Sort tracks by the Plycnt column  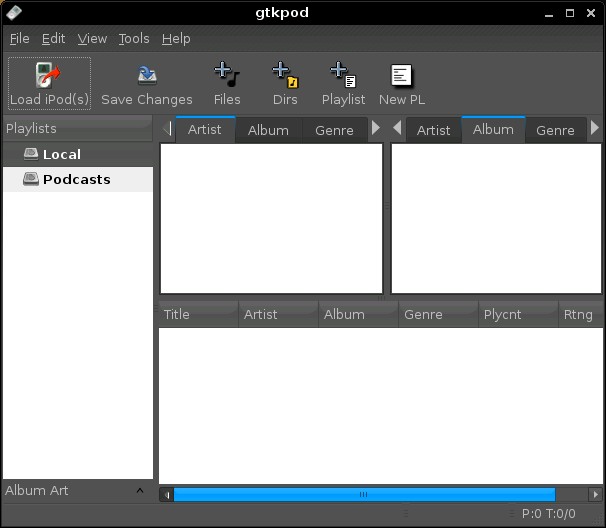519,314
